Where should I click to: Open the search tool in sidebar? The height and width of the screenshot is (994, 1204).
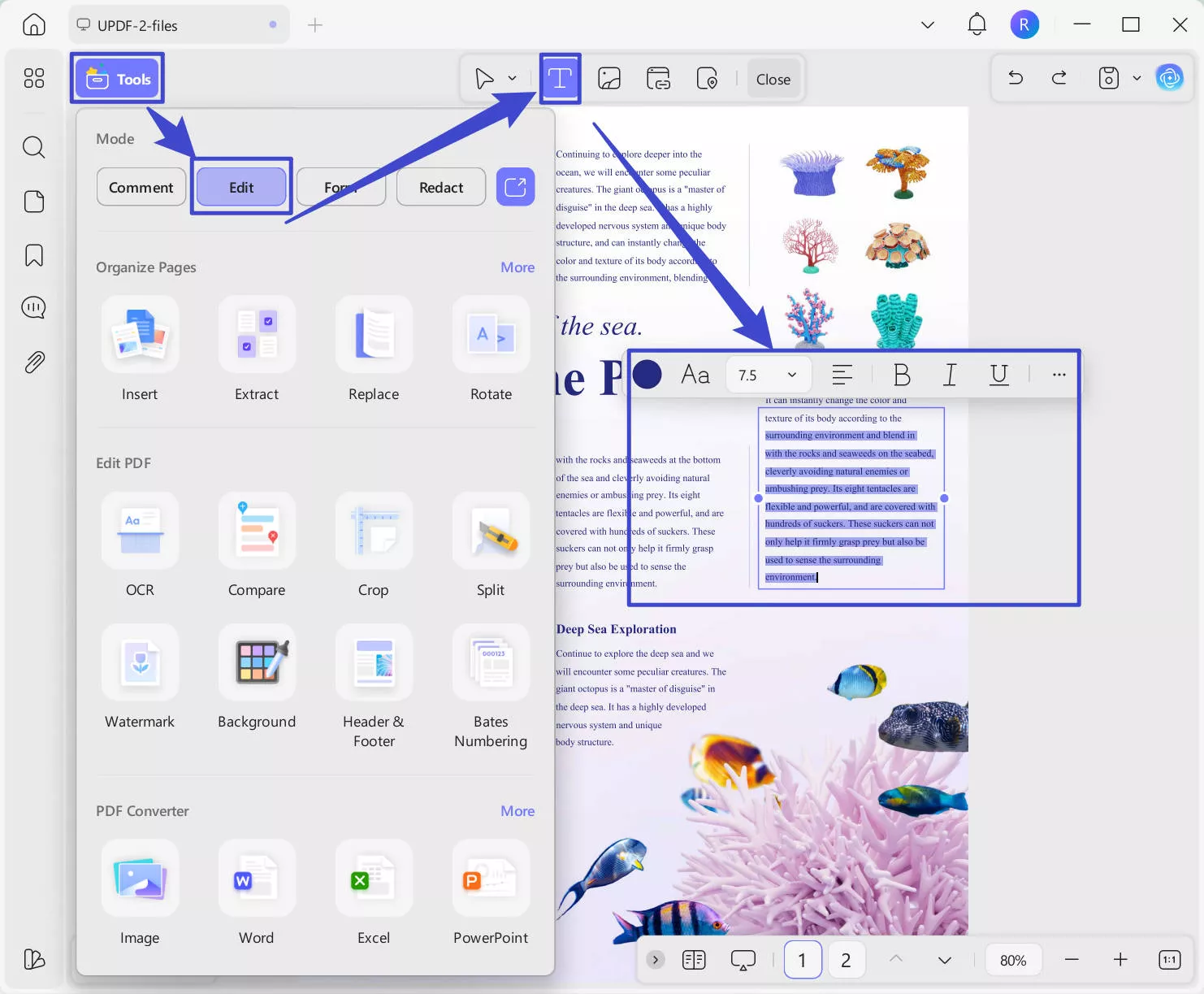coord(34,147)
